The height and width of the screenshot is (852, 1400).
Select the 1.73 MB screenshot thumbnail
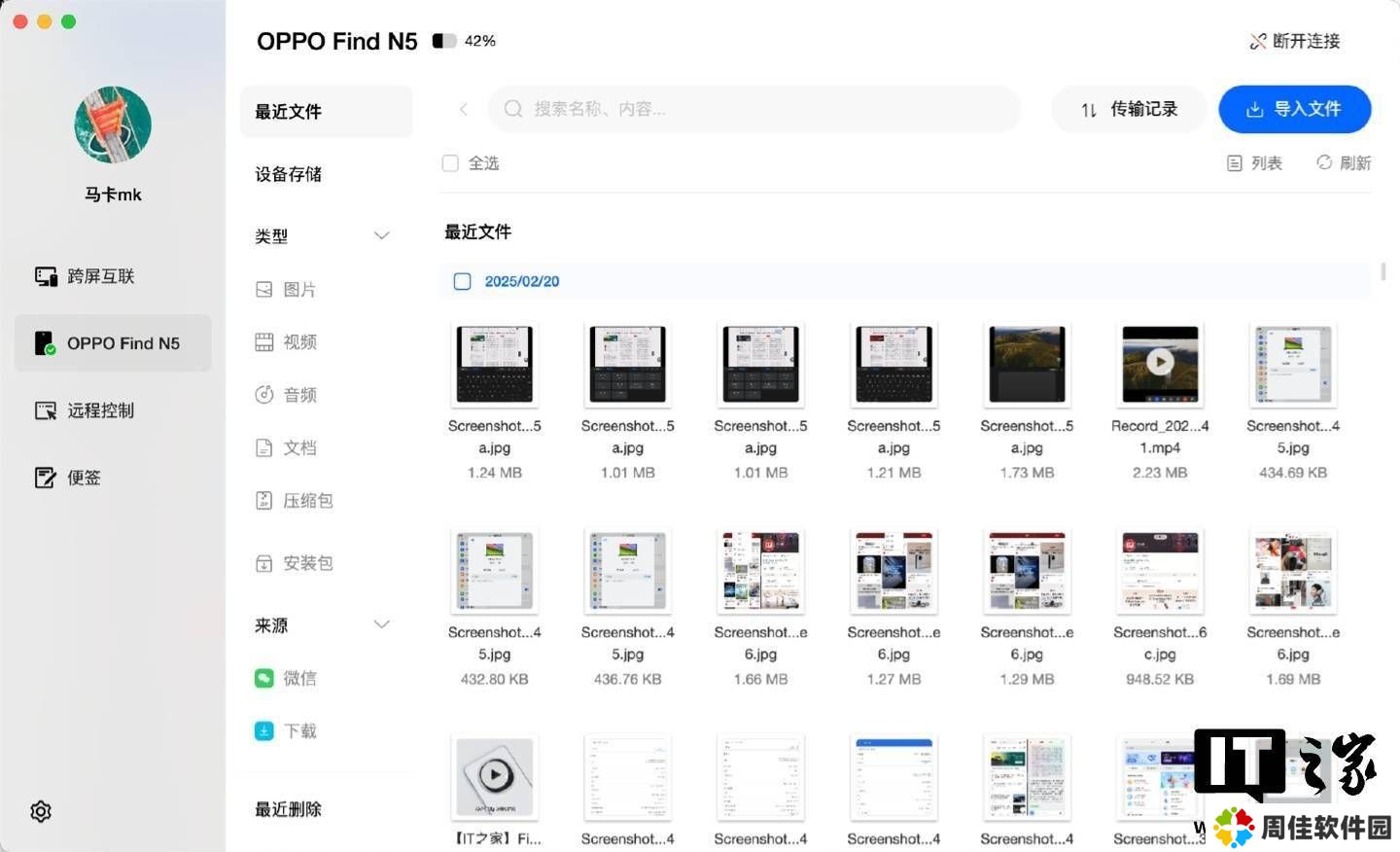click(1027, 364)
